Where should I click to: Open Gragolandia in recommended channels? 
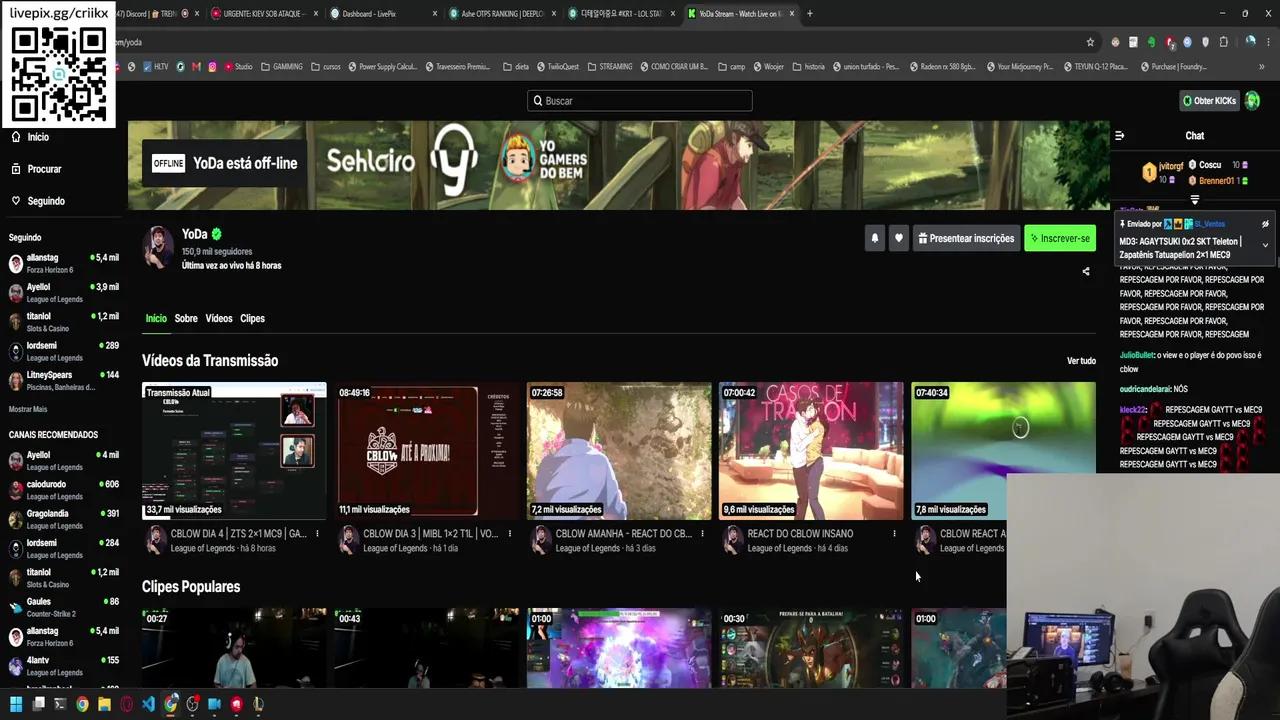62,519
